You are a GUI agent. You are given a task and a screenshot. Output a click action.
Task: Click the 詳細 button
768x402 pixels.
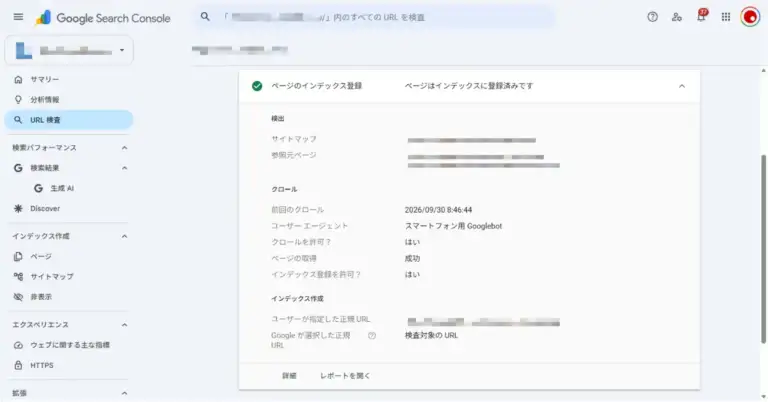[x=289, y=376]
